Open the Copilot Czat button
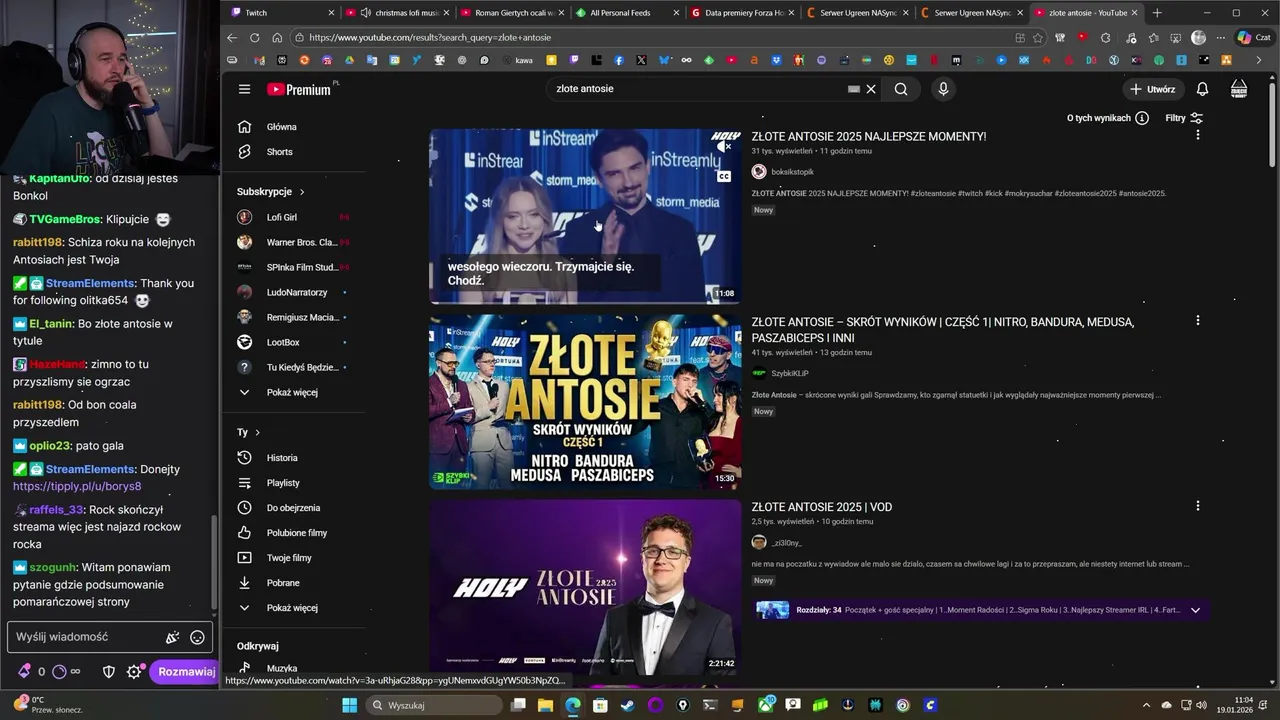The image size is (1280, 720). 1253,38
